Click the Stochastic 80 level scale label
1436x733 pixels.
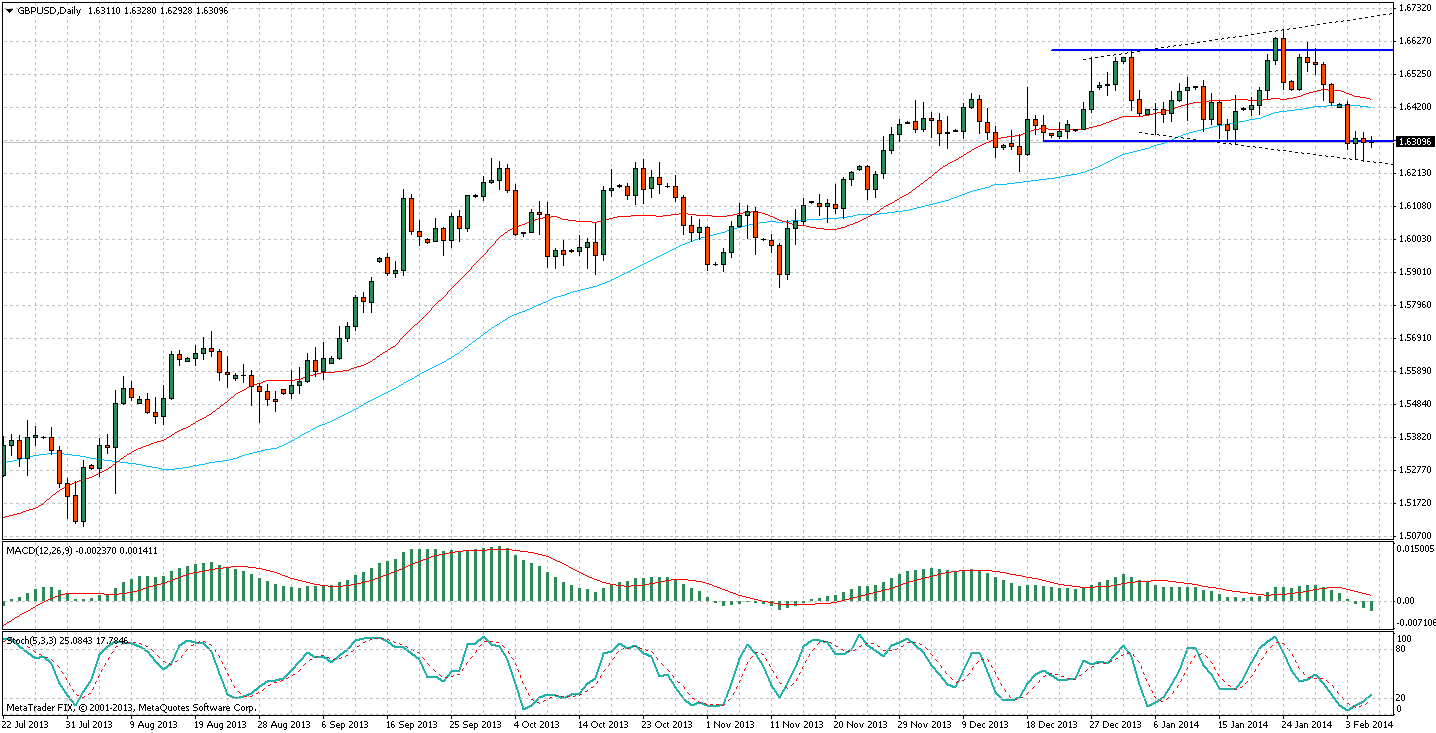pos(1403,650)
